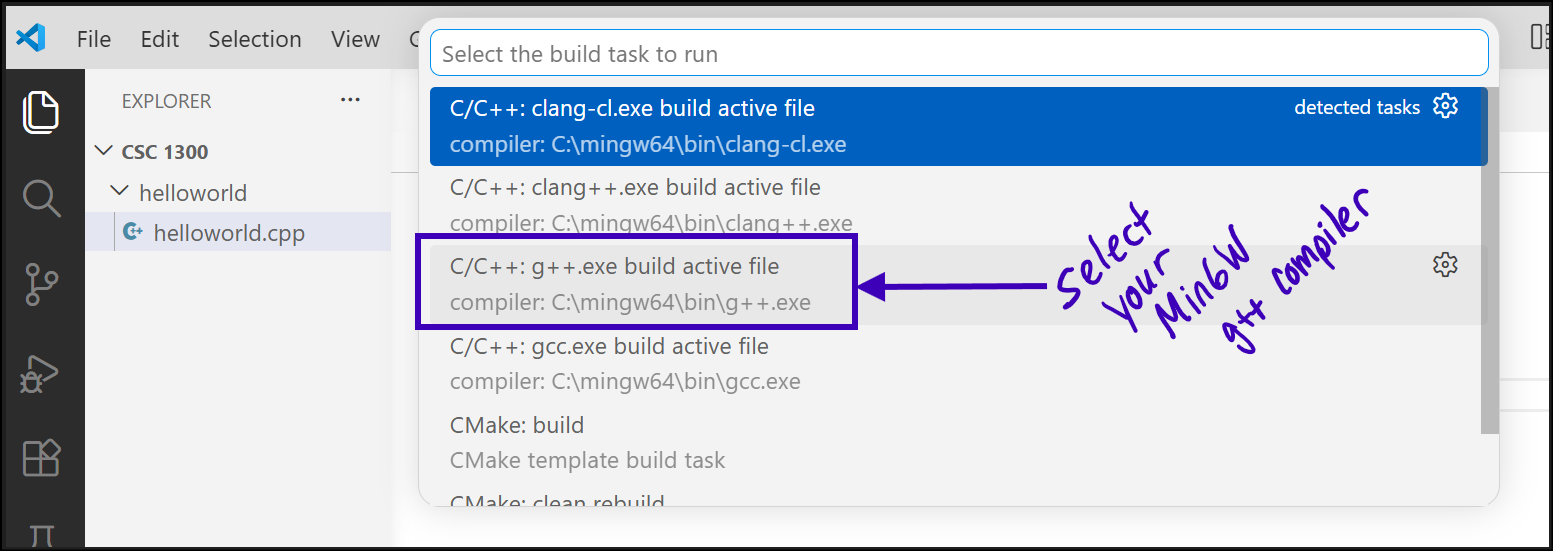Open the Edit menu
Image resolution: width=1553 pixels, height=551 pixels.
tap(160, 39)
